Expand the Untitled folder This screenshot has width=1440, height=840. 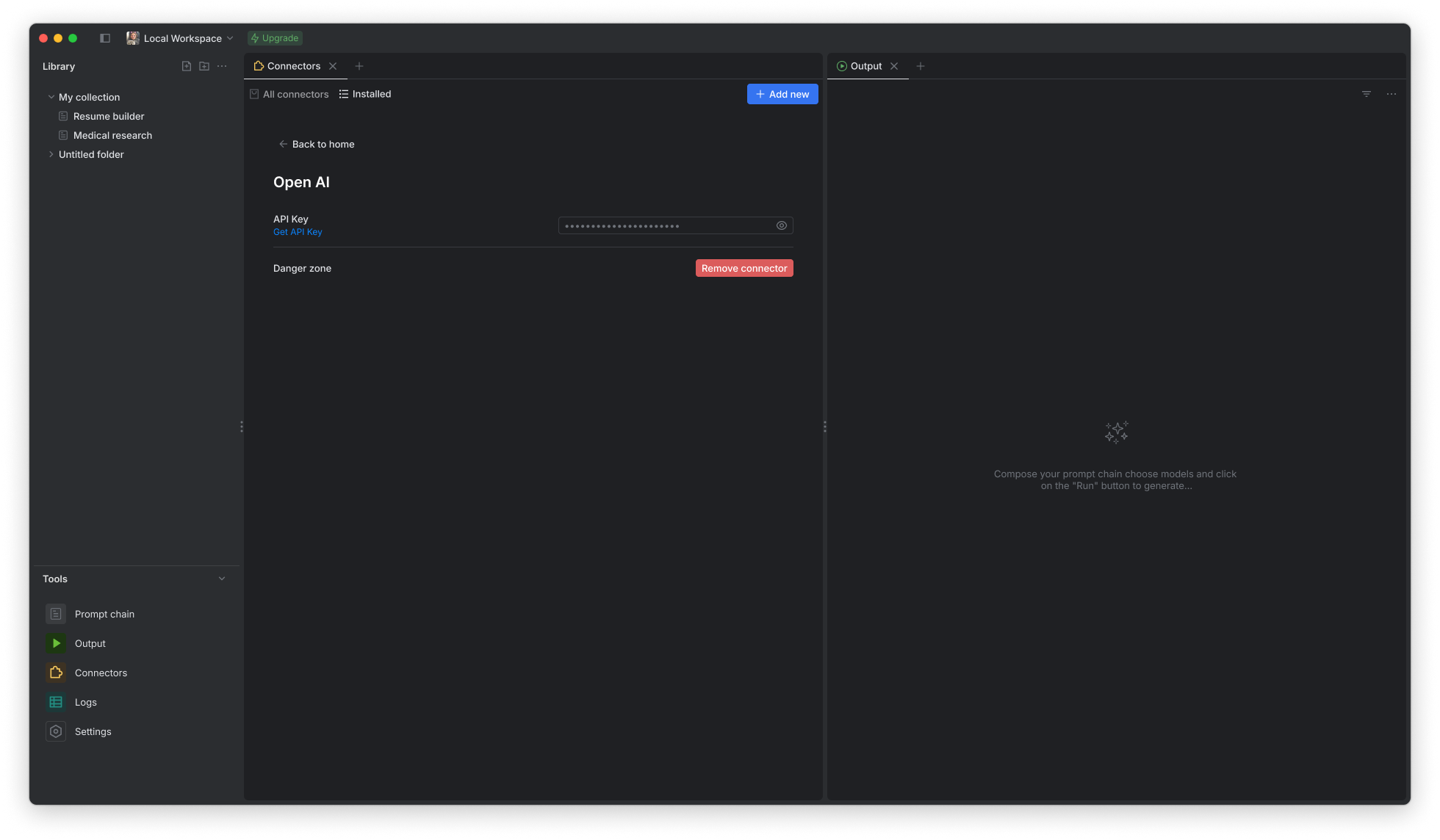51,154
